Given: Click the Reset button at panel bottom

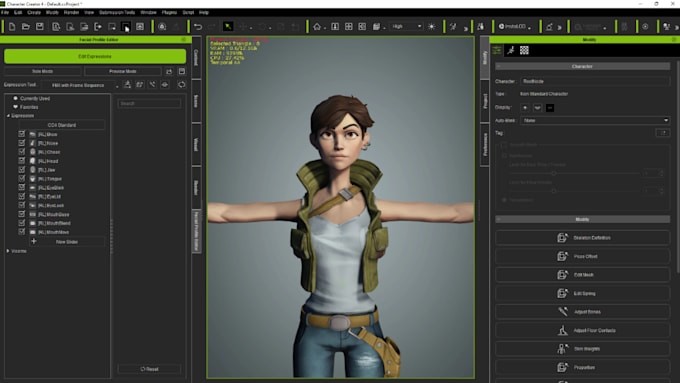Looking at the screenshot, I should [x=149, y=369].
